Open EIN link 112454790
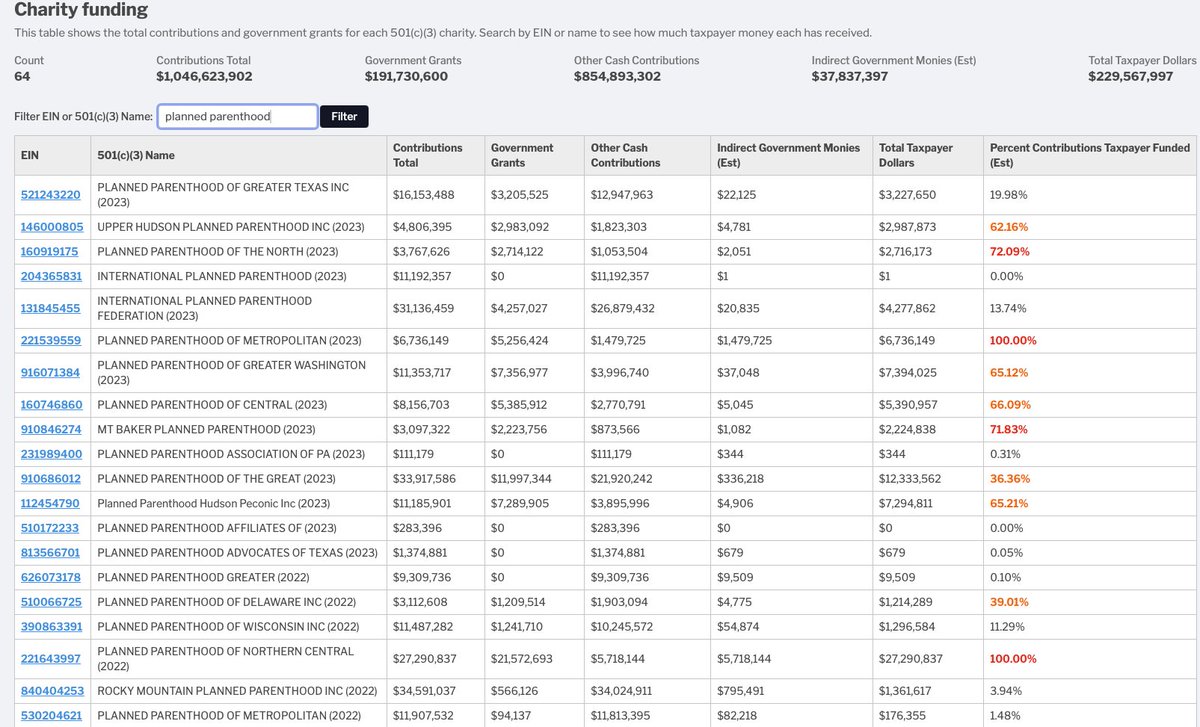Screen dimensions: 1200x727 51,504
